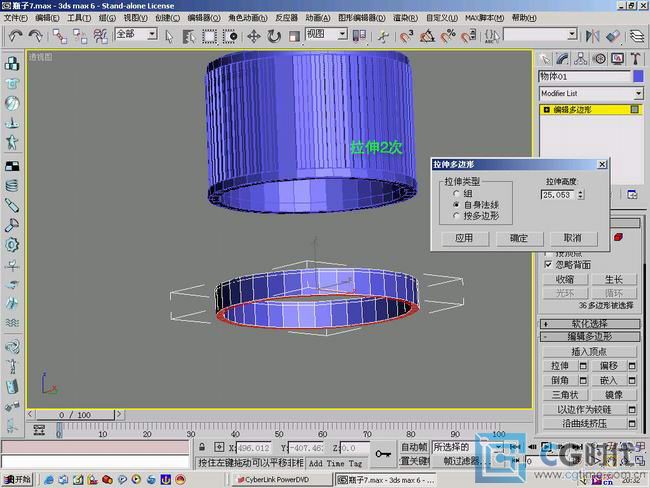The width and height of the screenshot is (650, 488).
Task: Click the 生长 grow selection button
Action: [x=614, y=279]
